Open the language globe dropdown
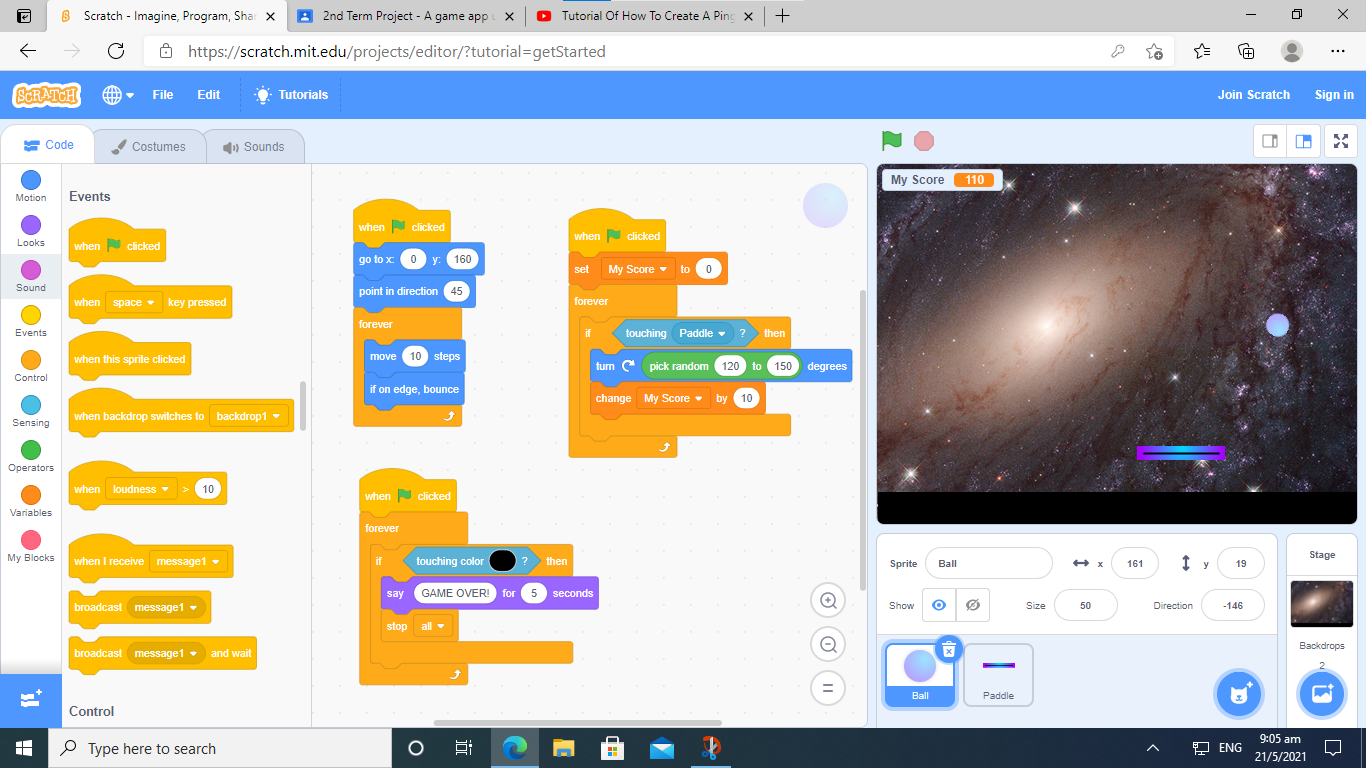Viewport: 1366px width, 768px height. click(x=116, y=95)
